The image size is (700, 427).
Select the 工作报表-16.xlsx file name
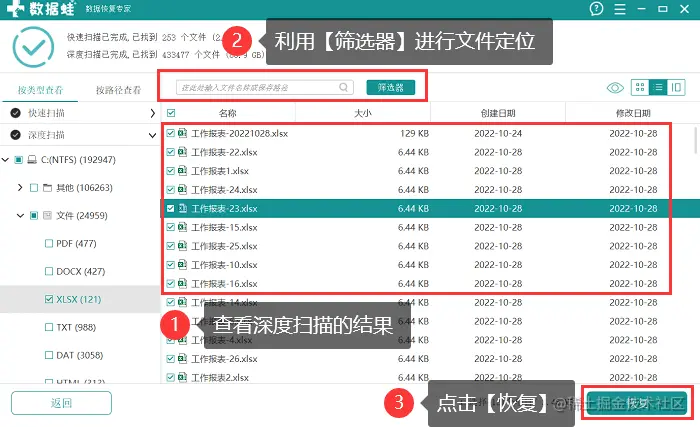pyautogui.click(x=224, y=283)
